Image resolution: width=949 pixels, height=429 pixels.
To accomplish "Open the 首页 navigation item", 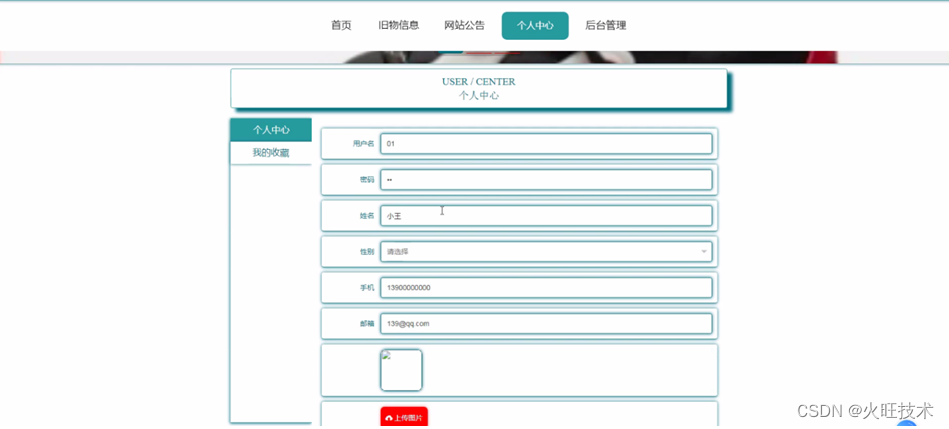I will point(341,25).
